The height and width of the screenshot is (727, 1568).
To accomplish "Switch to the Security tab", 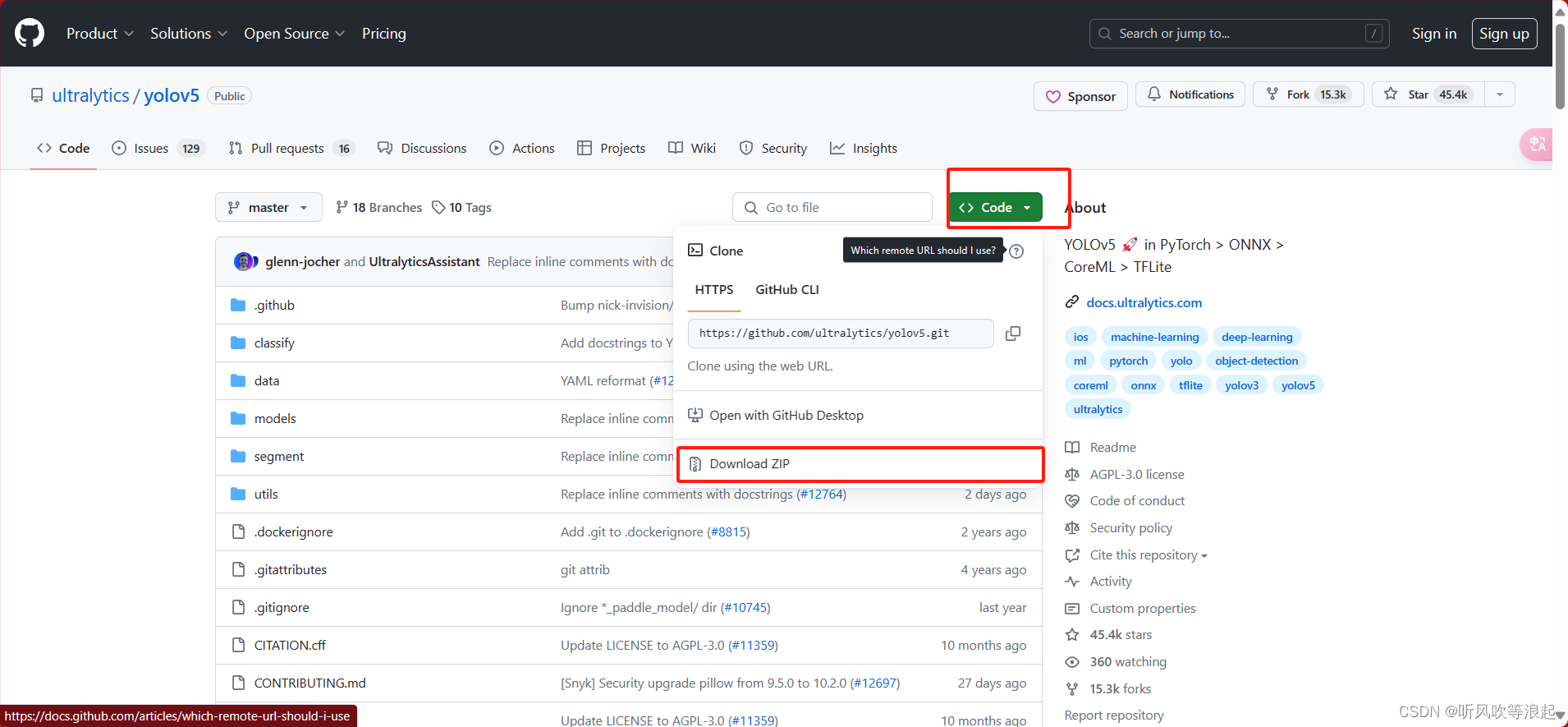I will [x=773, y=149].
